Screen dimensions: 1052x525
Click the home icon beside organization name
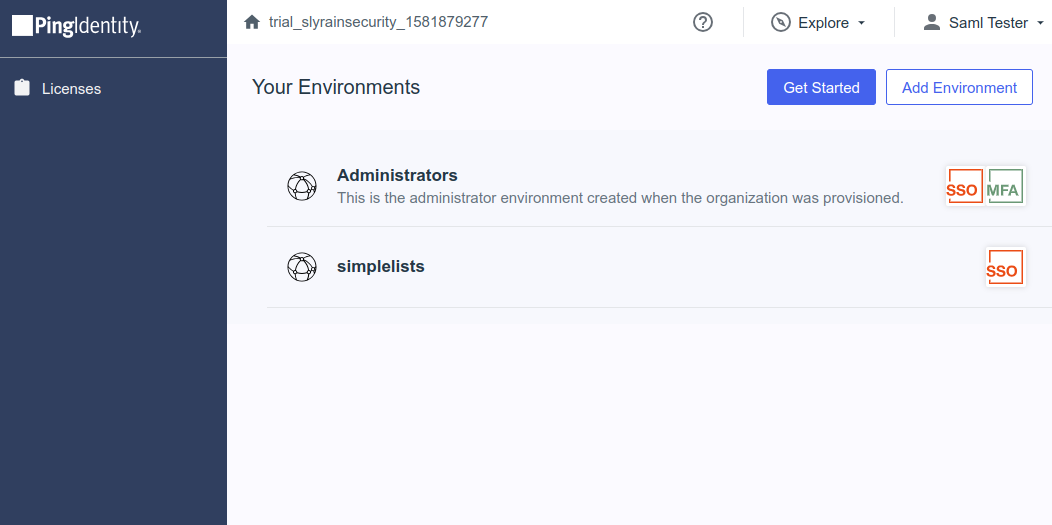[x=252, y=22]
